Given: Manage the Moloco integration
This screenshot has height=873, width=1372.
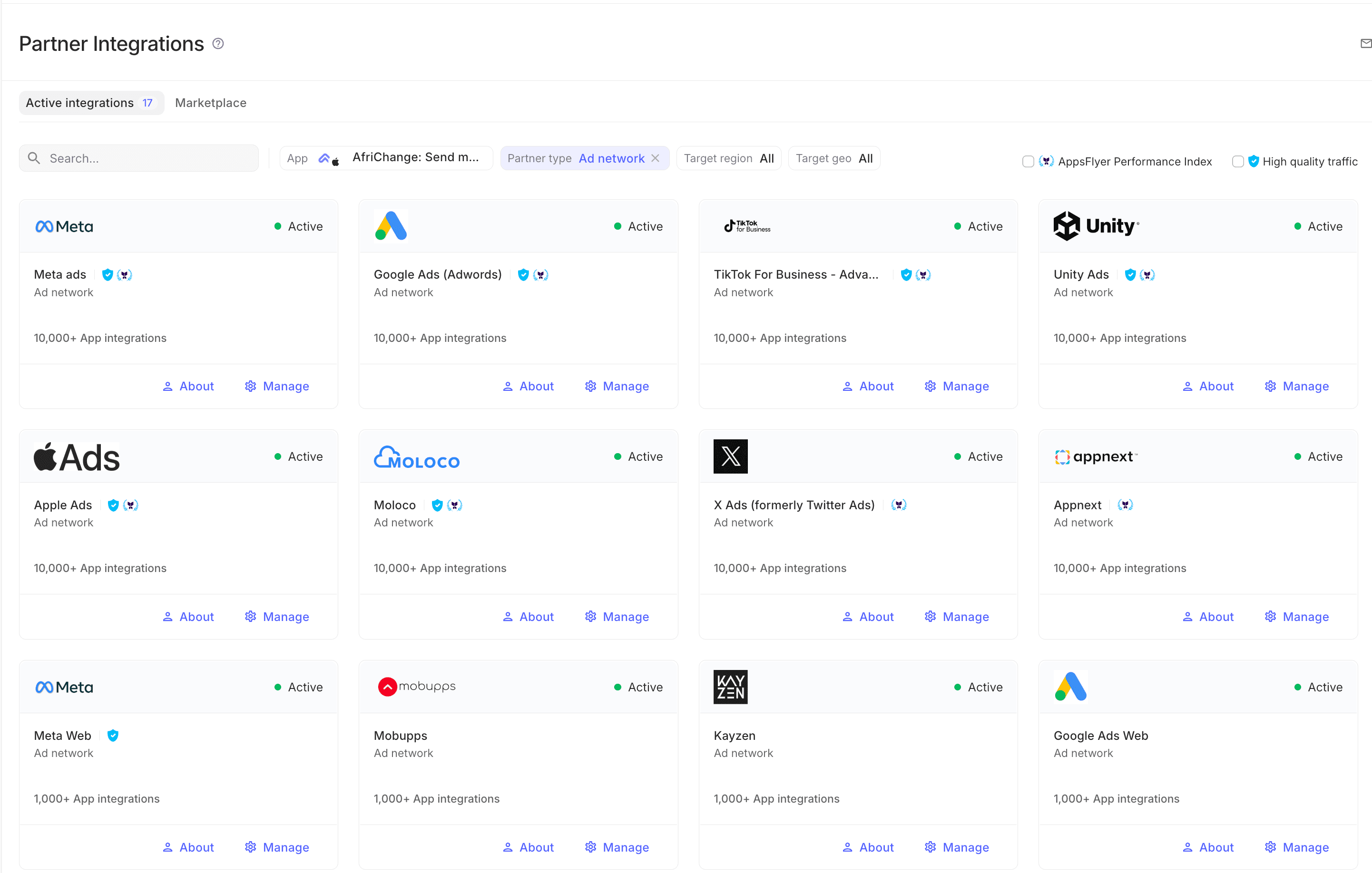Looking at the screenshot, I should point(617,617).
